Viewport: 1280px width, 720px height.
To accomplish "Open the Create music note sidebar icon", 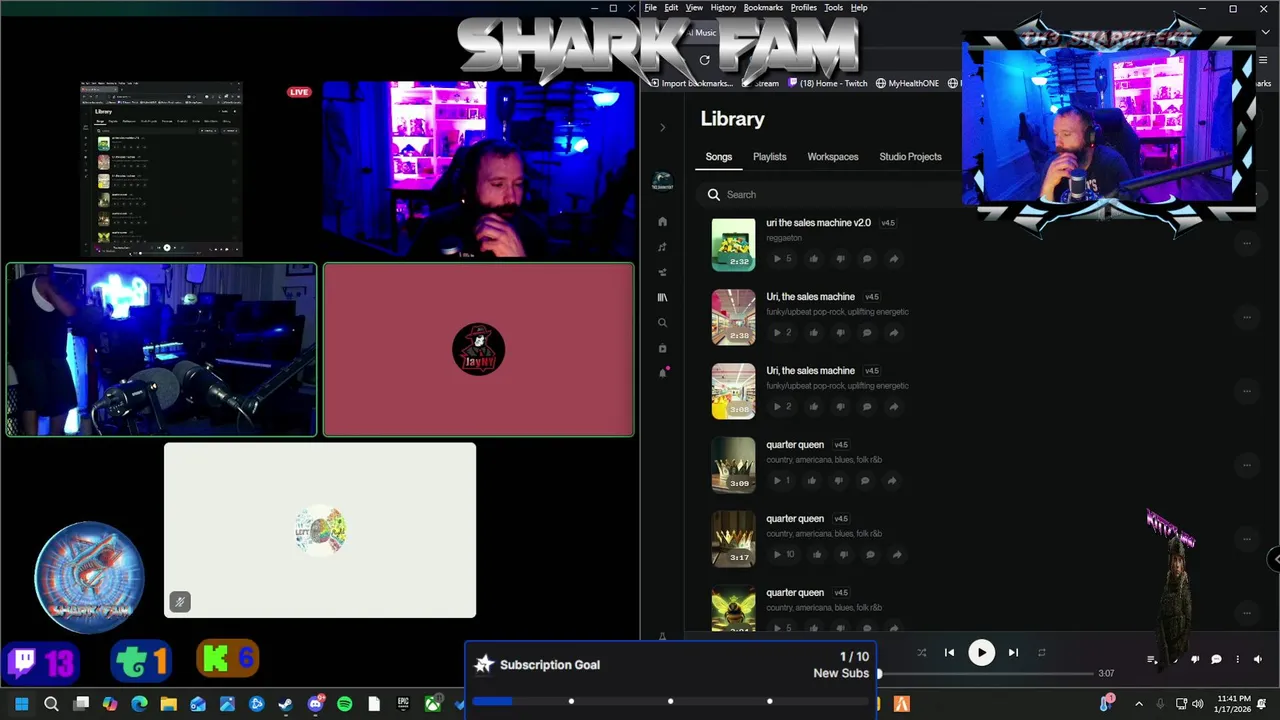I will pyautogui.click(x=662, y=247).
